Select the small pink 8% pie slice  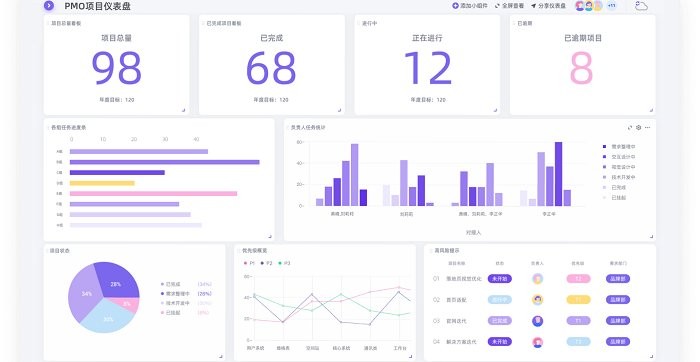128,304
